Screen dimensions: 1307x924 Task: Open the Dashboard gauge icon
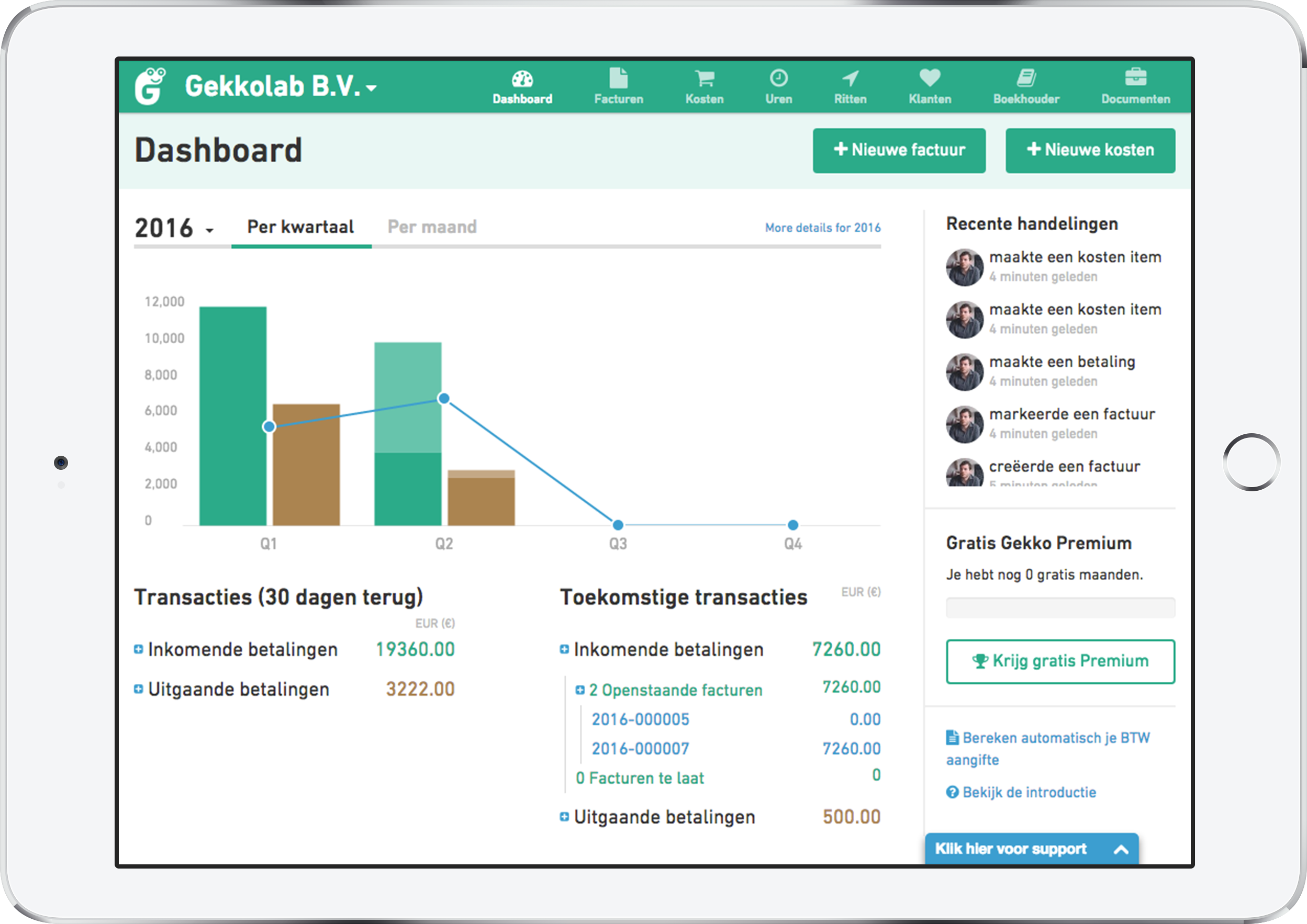522,78
